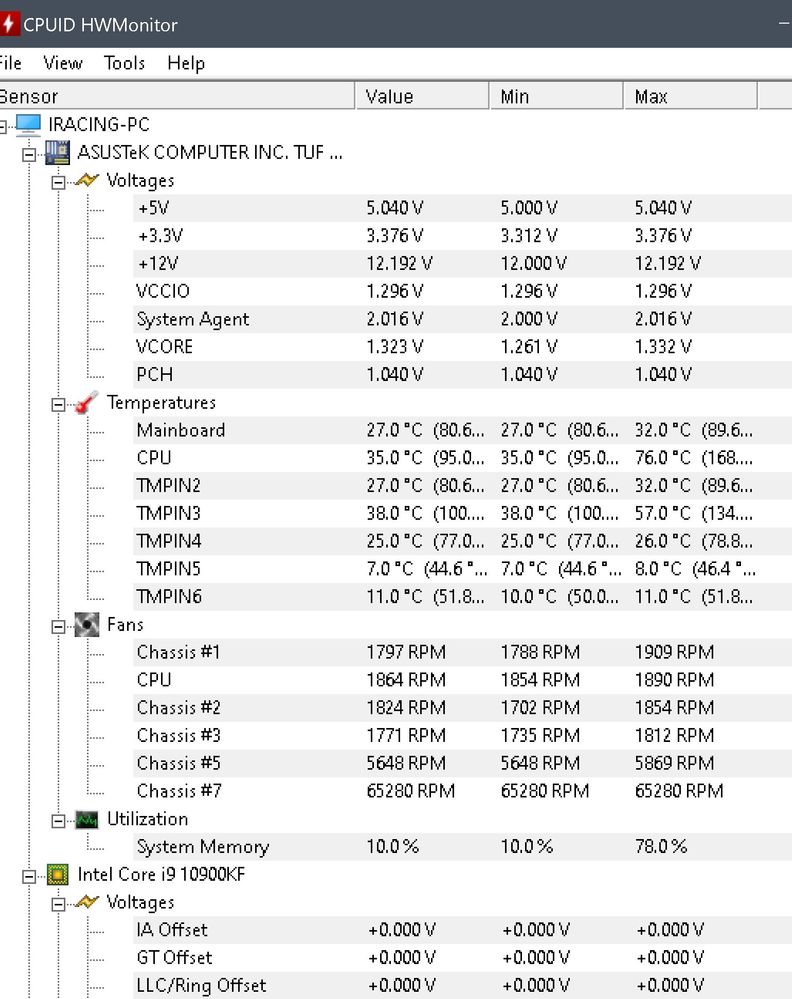Click the ASUSTeK motherboard icon
The image size is (792, 999).
(x=57, y=152)
